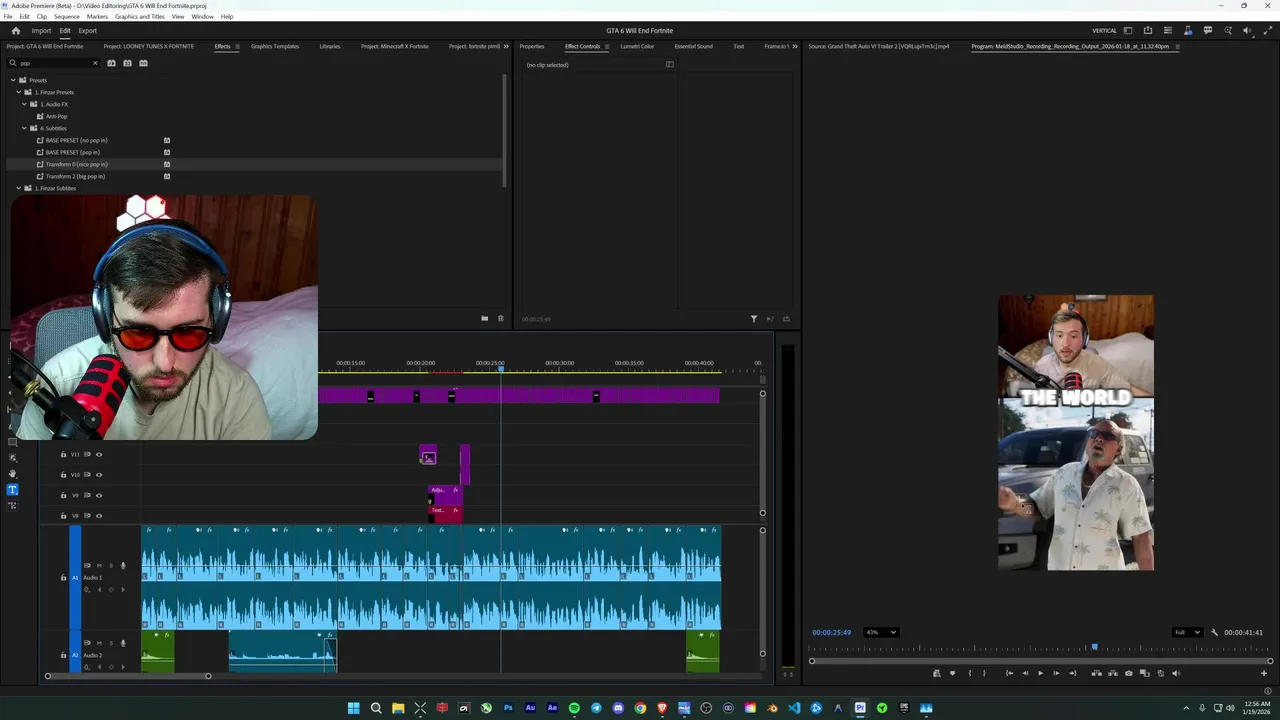Click the Accelerated Effects filter icon
This screenshot has height=720, width=1280.
(x=112, y=63)
